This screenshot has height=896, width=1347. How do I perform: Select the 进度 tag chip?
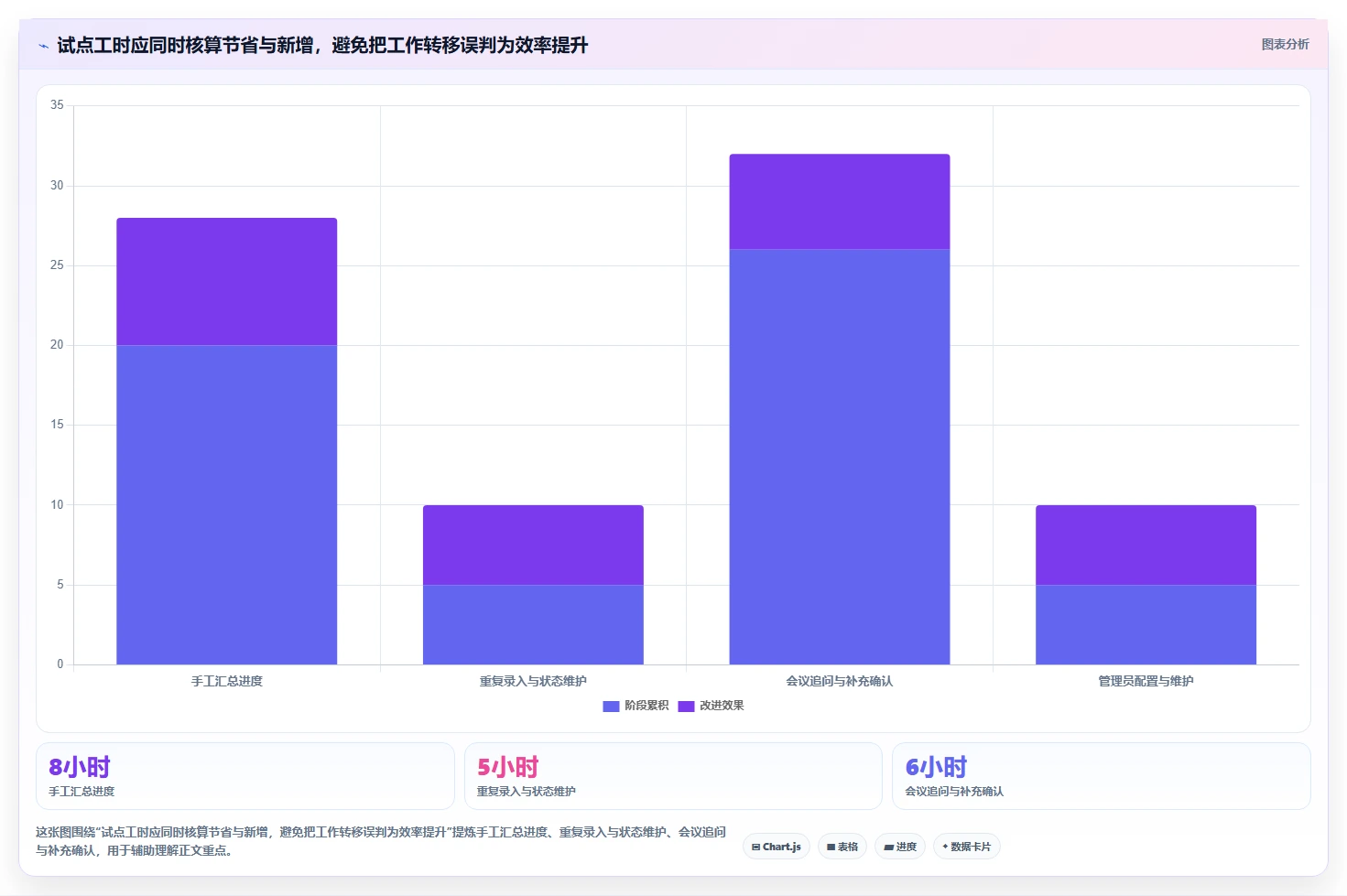coord(900,847)
